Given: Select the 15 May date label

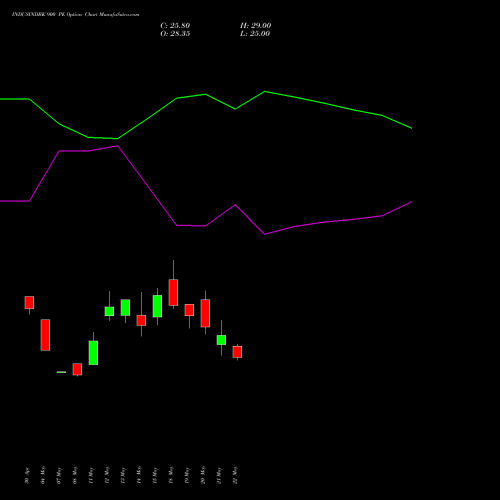Looking at the screenshot, I should coord(155,475).
